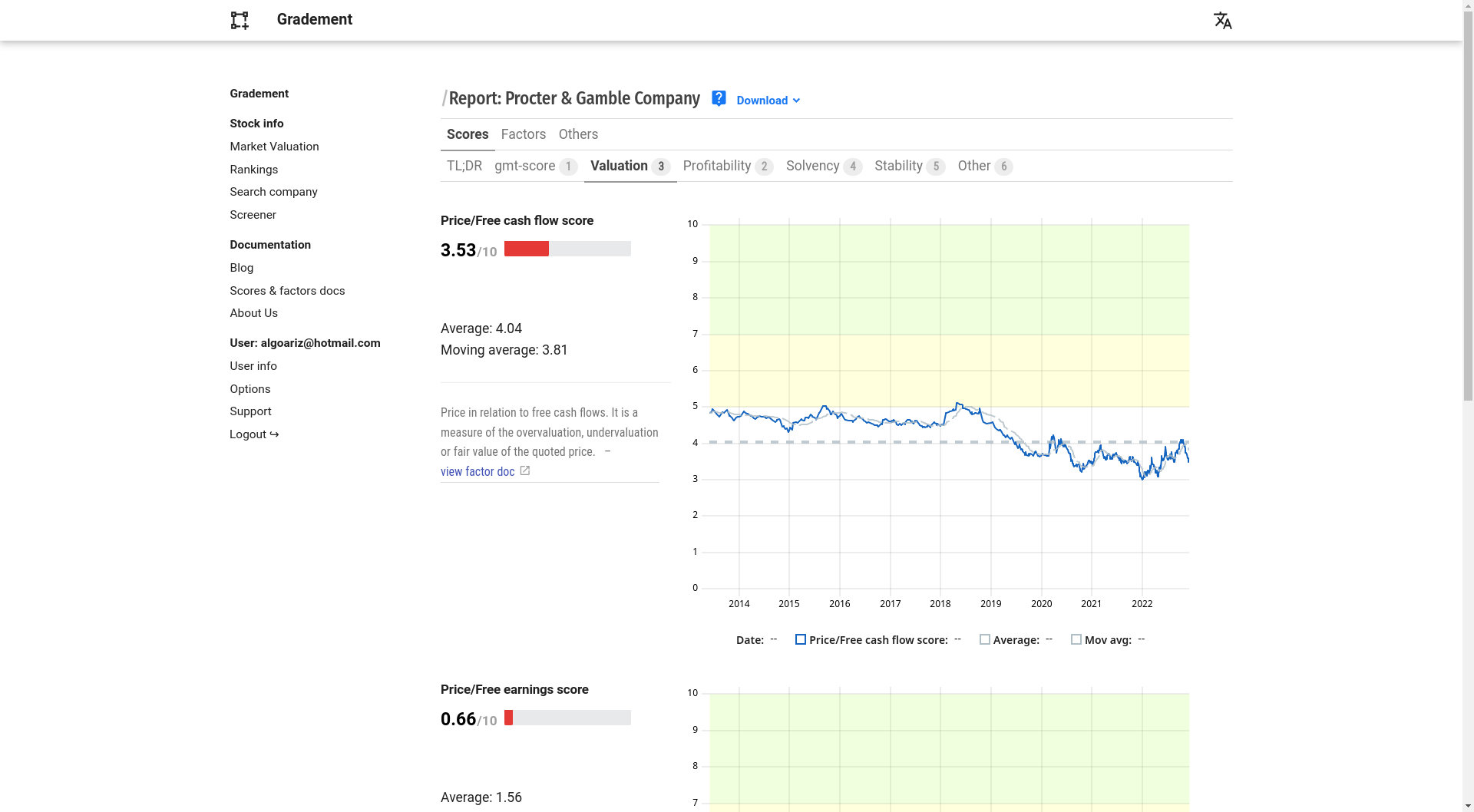Select the Solvency sub-tab
1474x812 pixels.
click(x=824, y=166)
